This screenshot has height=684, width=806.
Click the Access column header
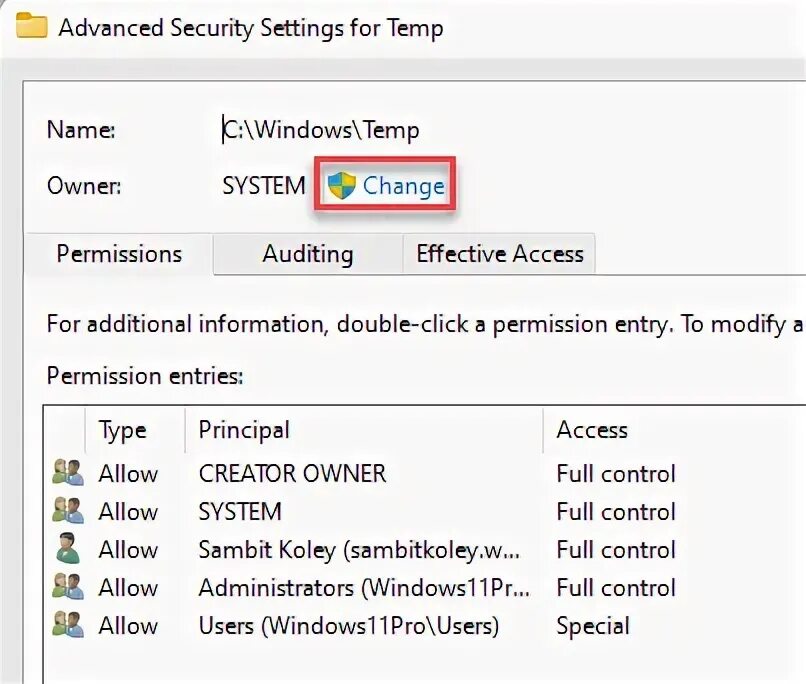pos(592,430)
